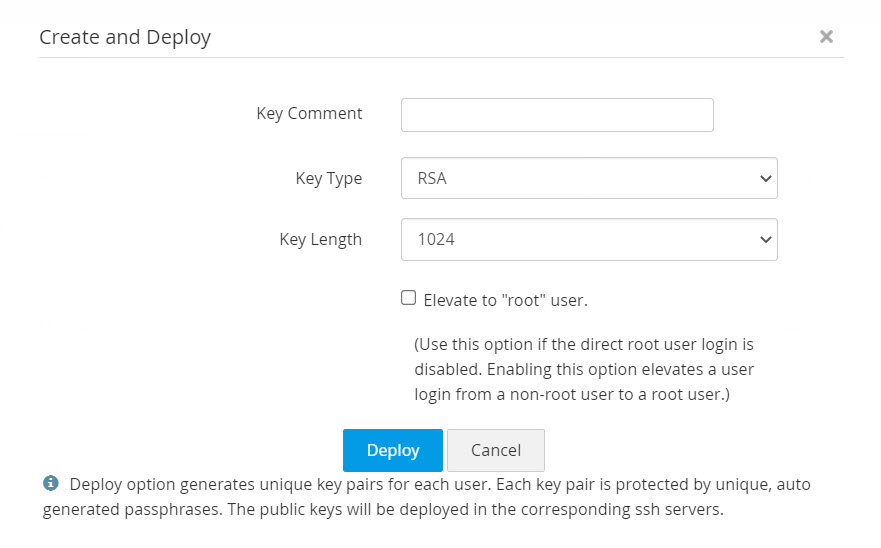The height and width of the screenshot is (548, 881).
Task: Click the blue info icon
Action: (51, 484)
